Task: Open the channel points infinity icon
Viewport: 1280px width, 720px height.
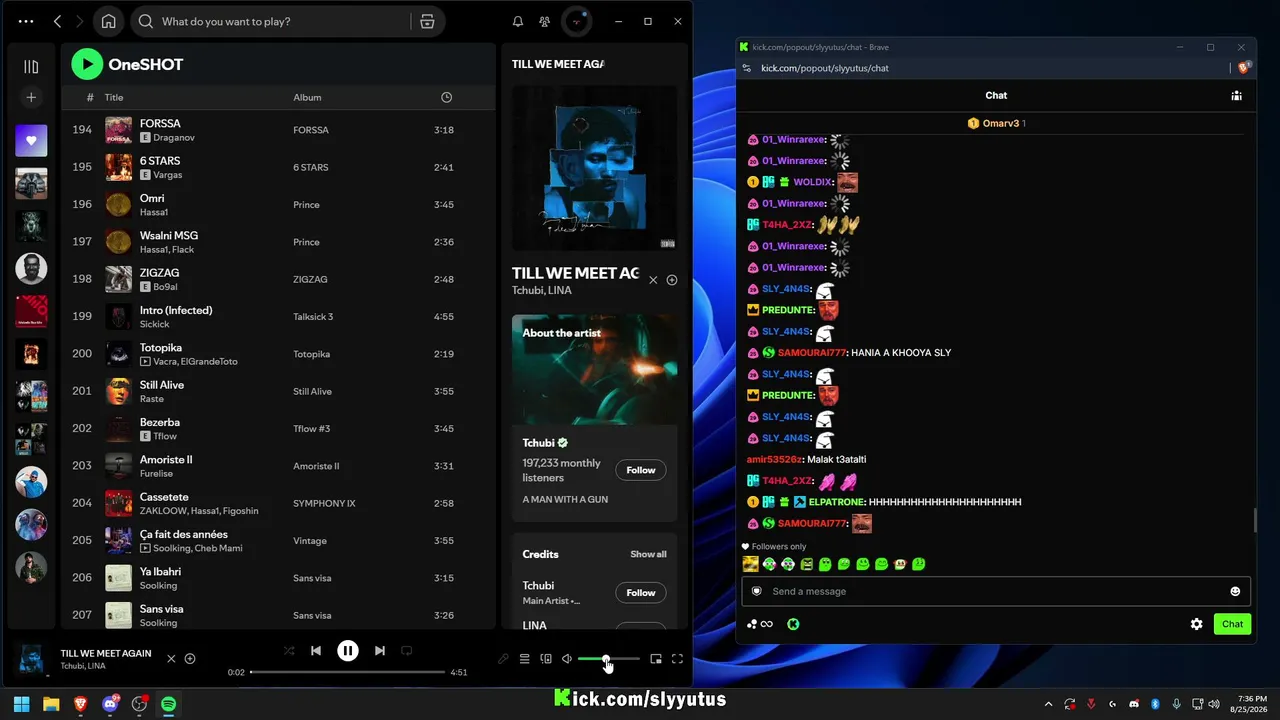Action: (760, 624)
